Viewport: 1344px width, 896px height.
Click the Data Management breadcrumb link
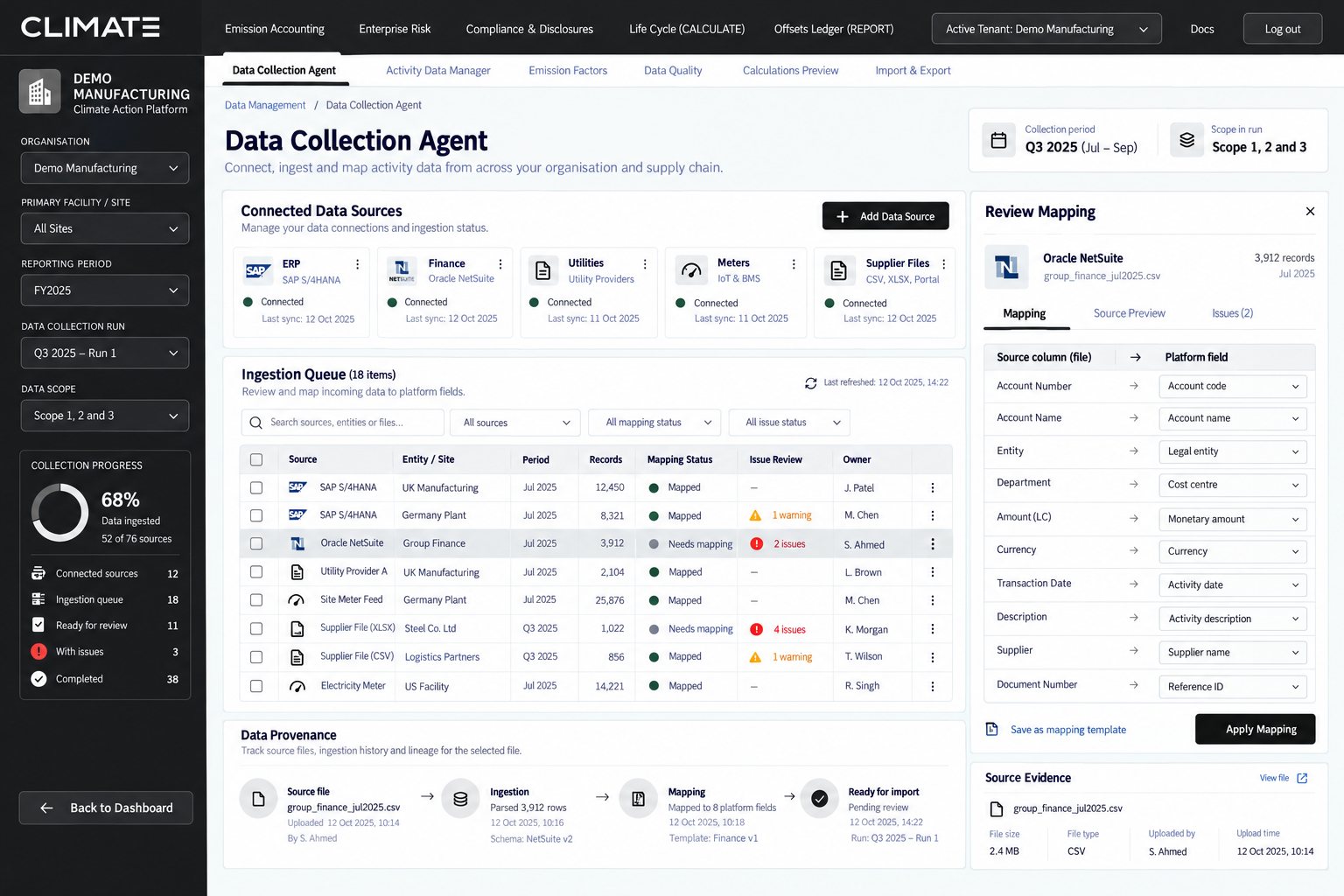click(265, 105)
